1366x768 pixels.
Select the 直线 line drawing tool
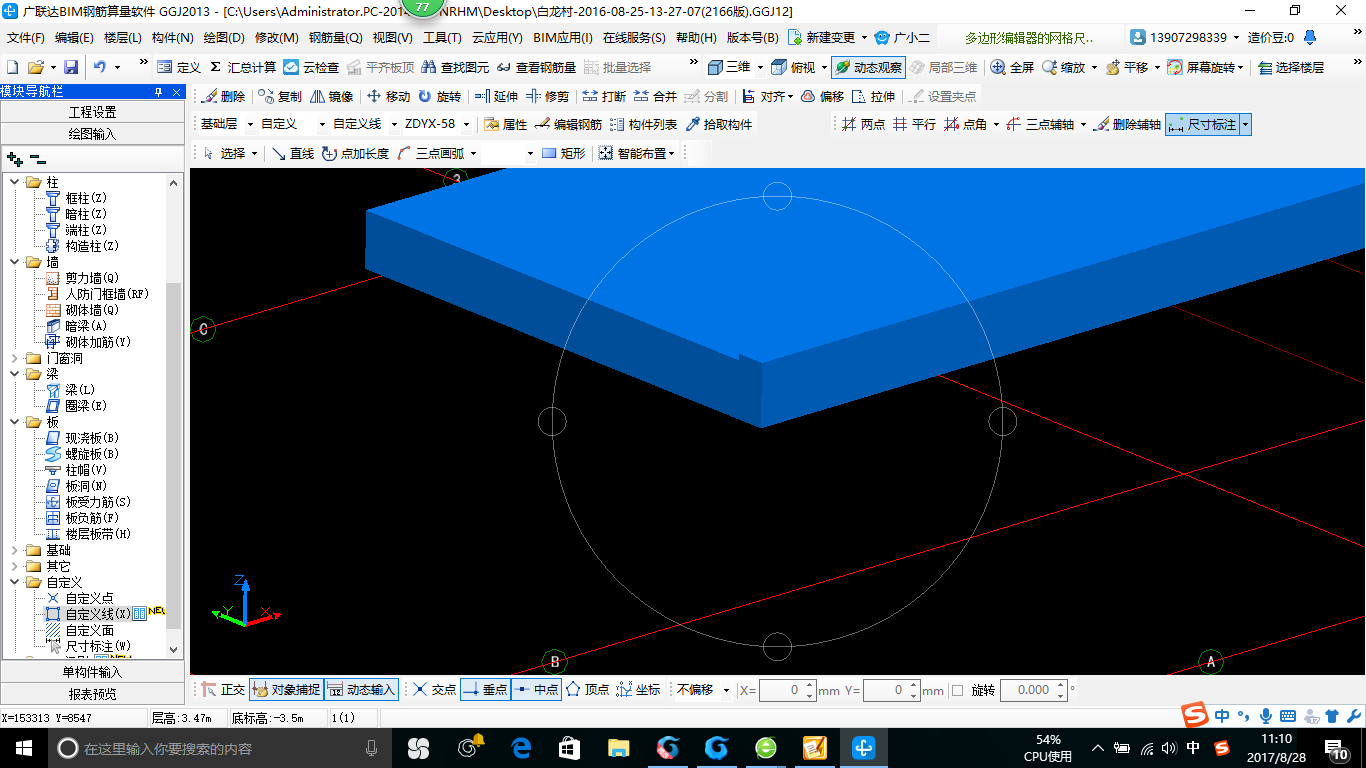pyautogui.click(x=293, y=153)
